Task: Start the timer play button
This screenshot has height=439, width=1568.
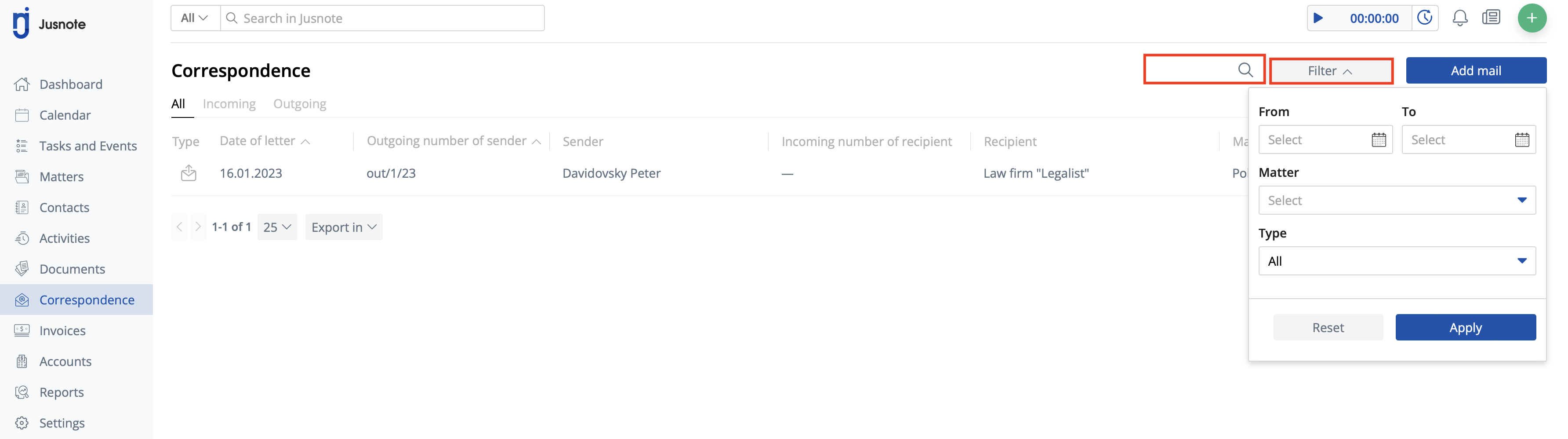Action: click(x=1318, y=18)
